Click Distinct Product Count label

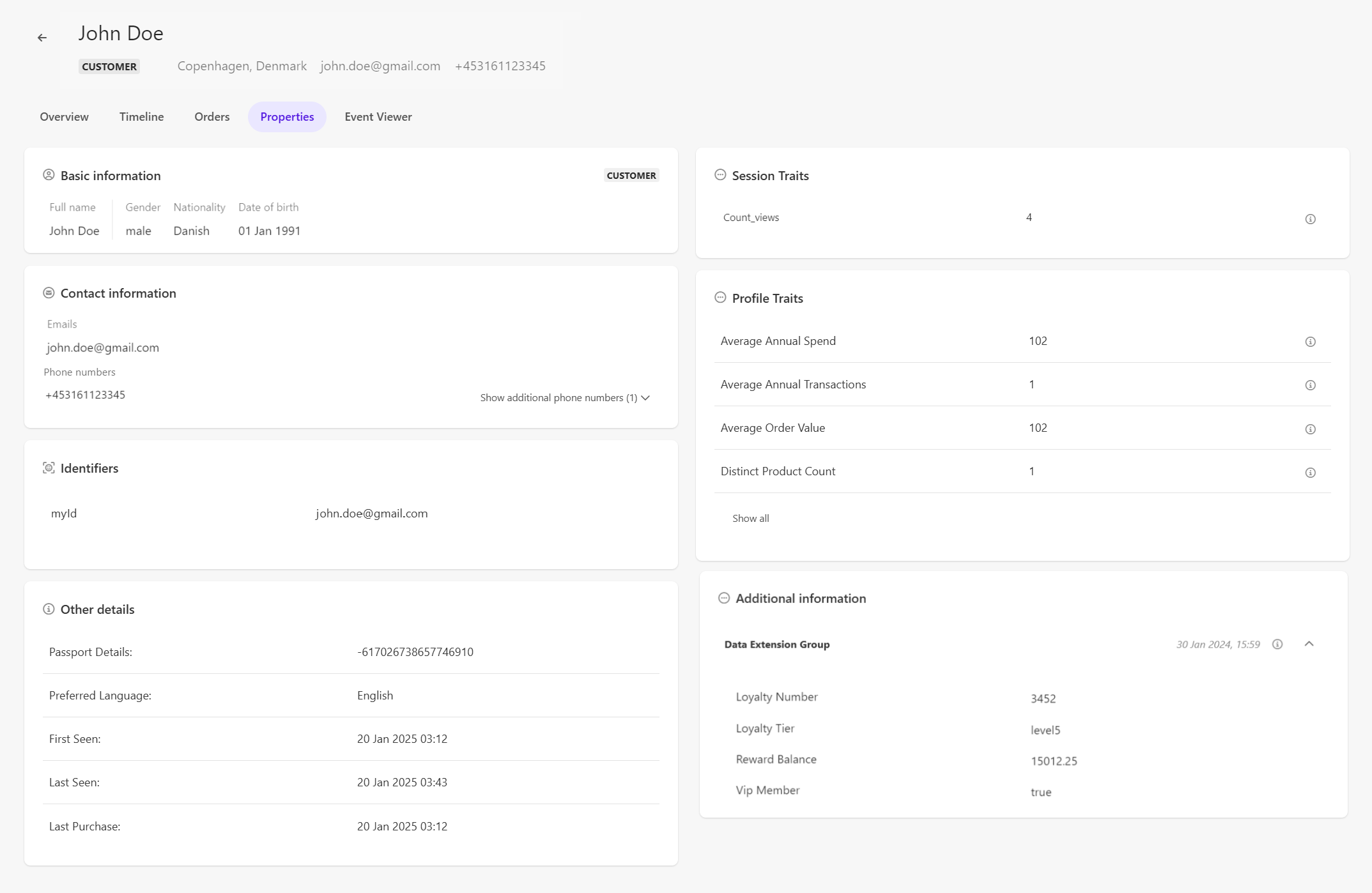coord(778,471)
